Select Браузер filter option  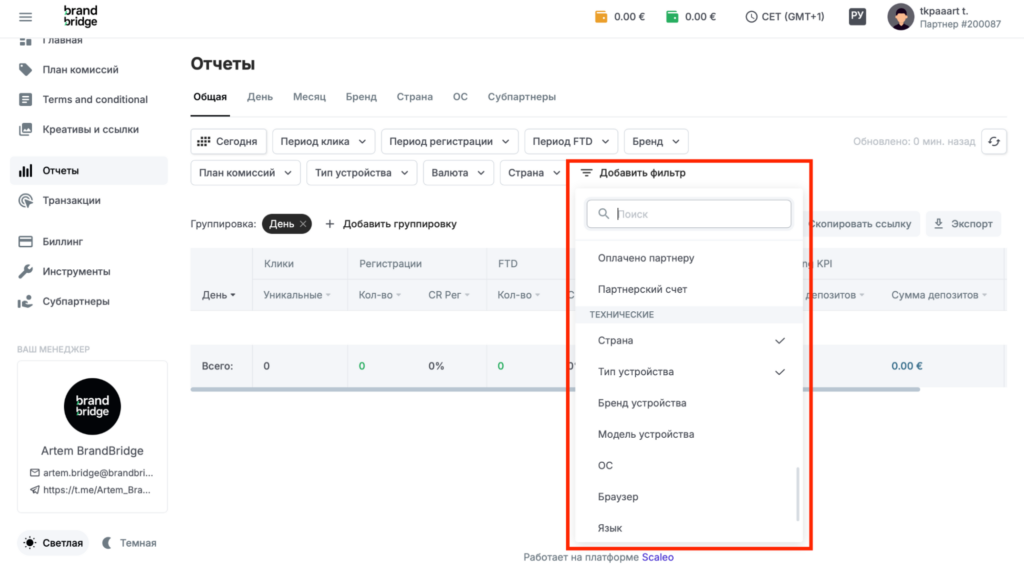pyautogui.click(x=689, y=497)
